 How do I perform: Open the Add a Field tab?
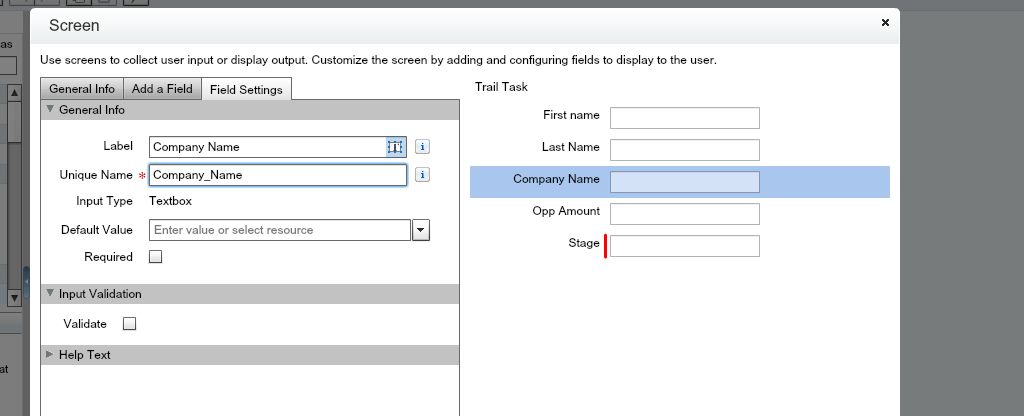coord(162,89)
